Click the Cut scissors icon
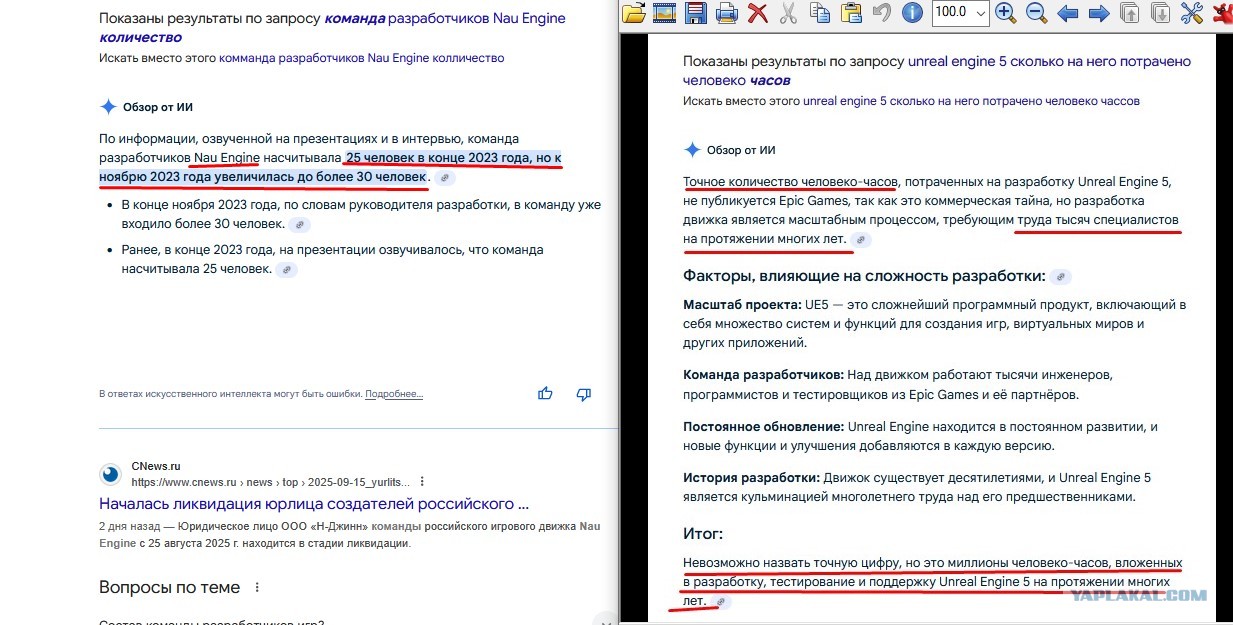This screenshot has width=1233, height=625. [788, 13]
